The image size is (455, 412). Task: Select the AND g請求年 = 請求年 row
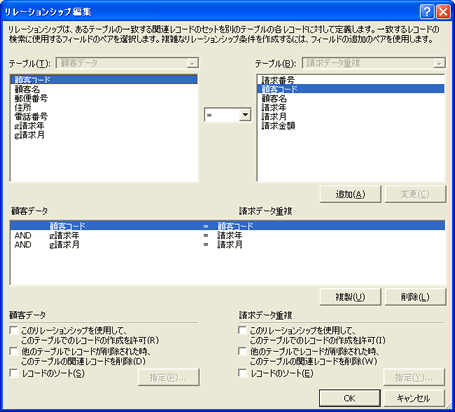click(x=228, y=235)
